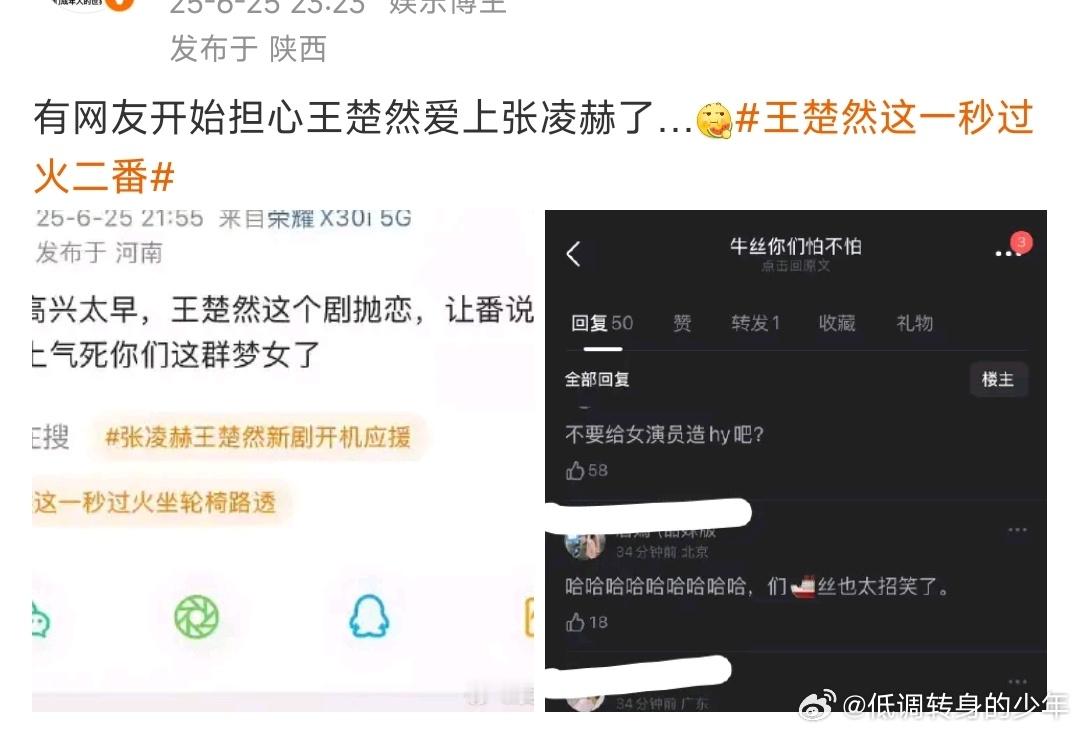
Task: Open the 这一秒过火坐轮椅路透 trending tag
Action: [155, 503]
